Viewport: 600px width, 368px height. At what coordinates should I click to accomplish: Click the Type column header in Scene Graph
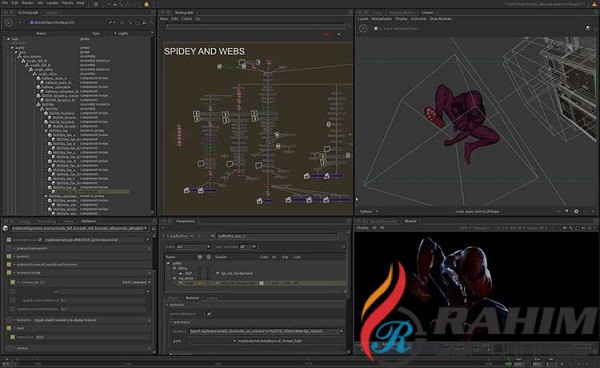pyautogui.click(x=96, y=34)
